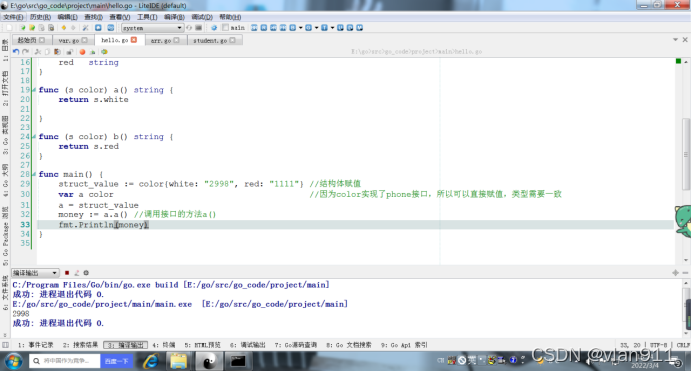Screen dimensions: 691x372
Task: Click the output panel scroll-down arrow
Action: coord(686,333)
